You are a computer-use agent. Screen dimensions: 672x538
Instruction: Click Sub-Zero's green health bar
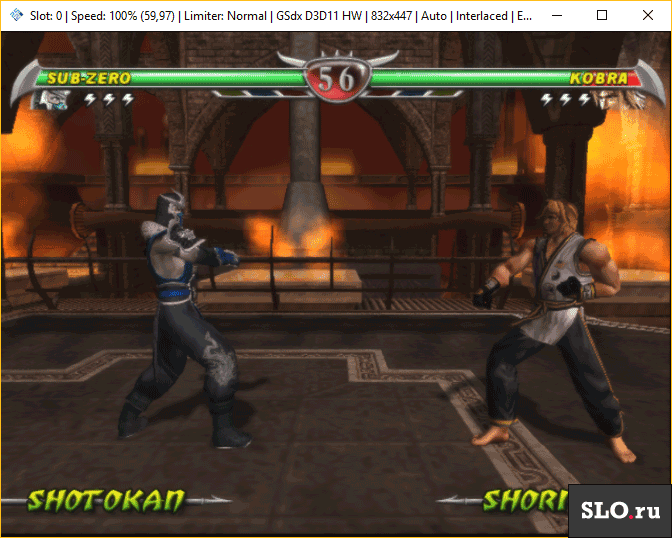click(170, 78)
